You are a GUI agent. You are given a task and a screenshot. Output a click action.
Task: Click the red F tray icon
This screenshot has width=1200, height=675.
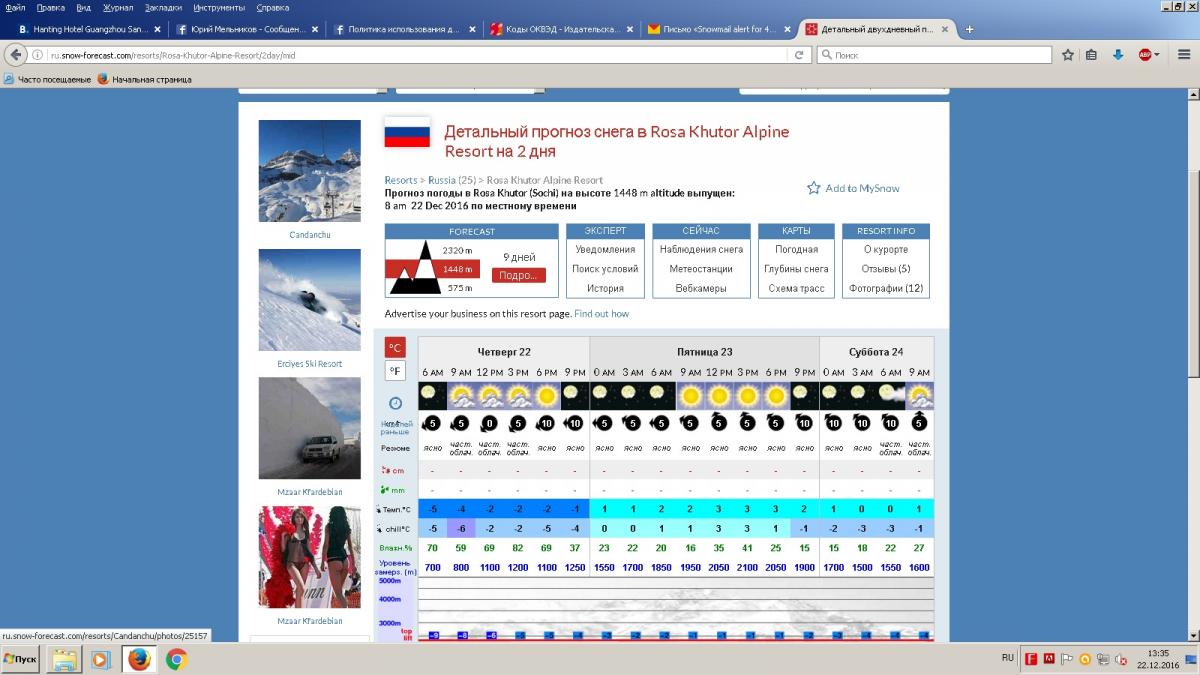(1030, 659)
